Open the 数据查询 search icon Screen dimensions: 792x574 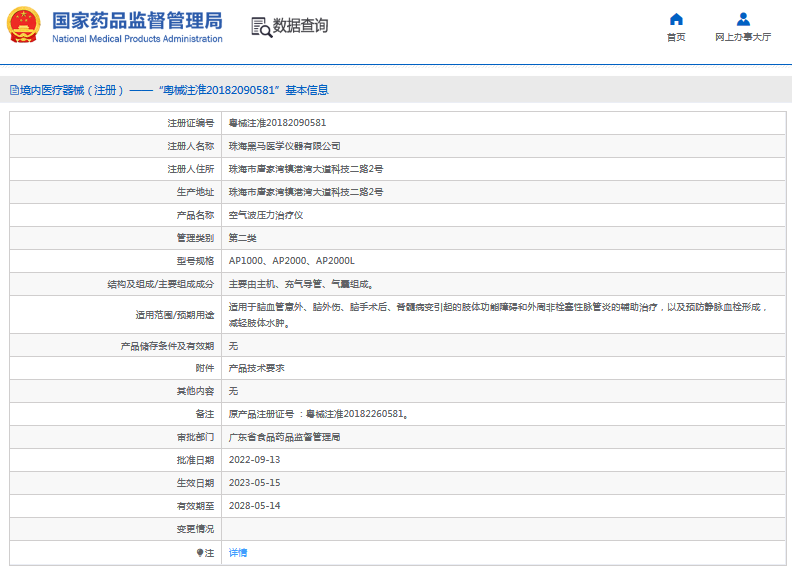pos(261,27)
